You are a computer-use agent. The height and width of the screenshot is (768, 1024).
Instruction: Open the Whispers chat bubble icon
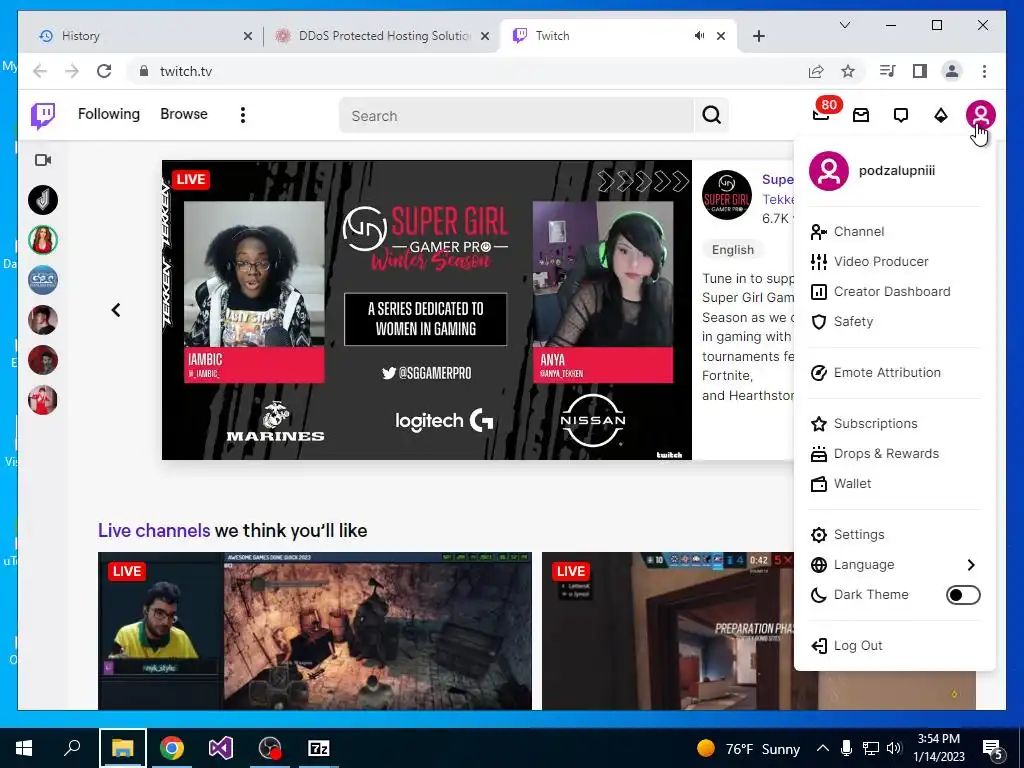[x=901, y=116]
